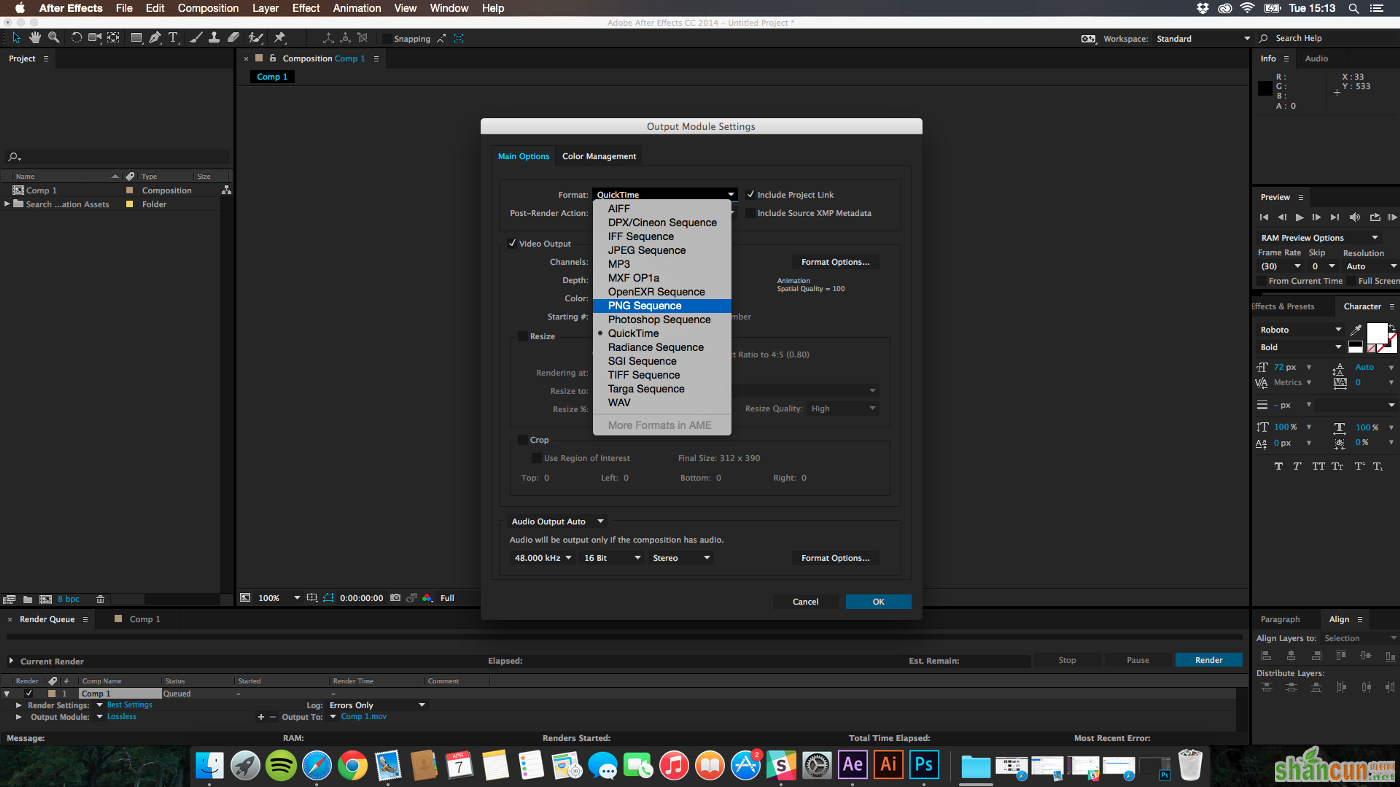Toggle From Current Time checkbox

point(1262,281)
